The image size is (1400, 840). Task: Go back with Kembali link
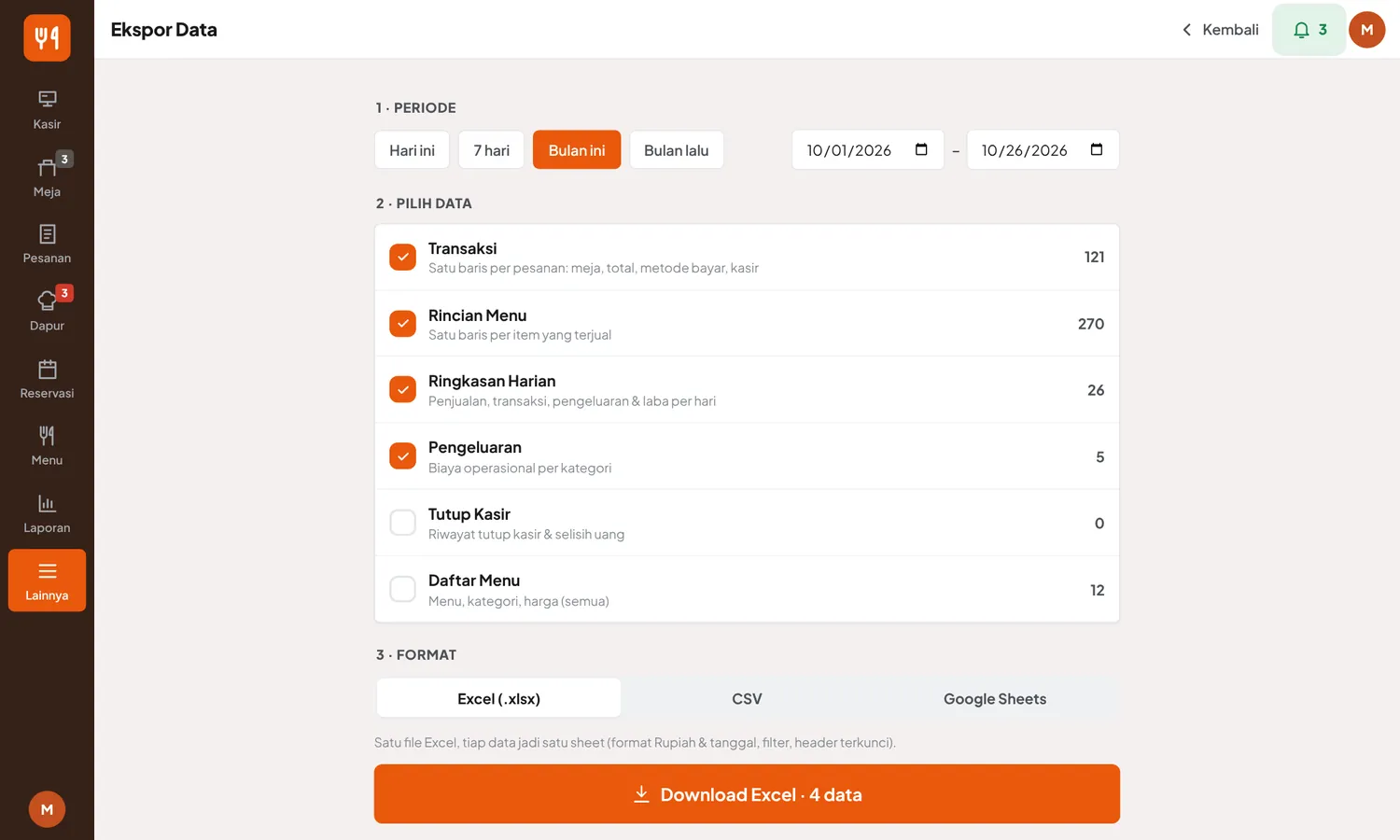click(1220, 30)
